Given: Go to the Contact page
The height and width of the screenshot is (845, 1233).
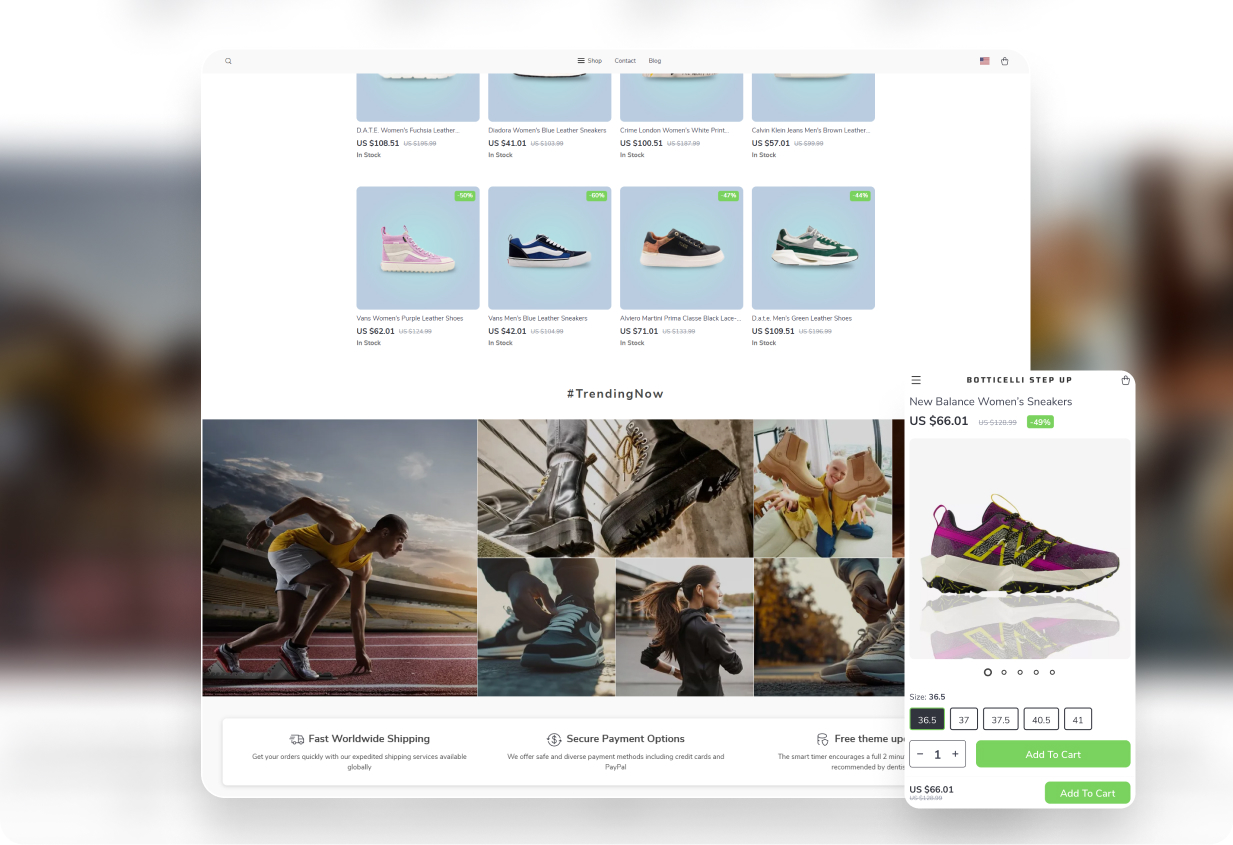Looking at the screenshot, I should click(x=625, y=61).
